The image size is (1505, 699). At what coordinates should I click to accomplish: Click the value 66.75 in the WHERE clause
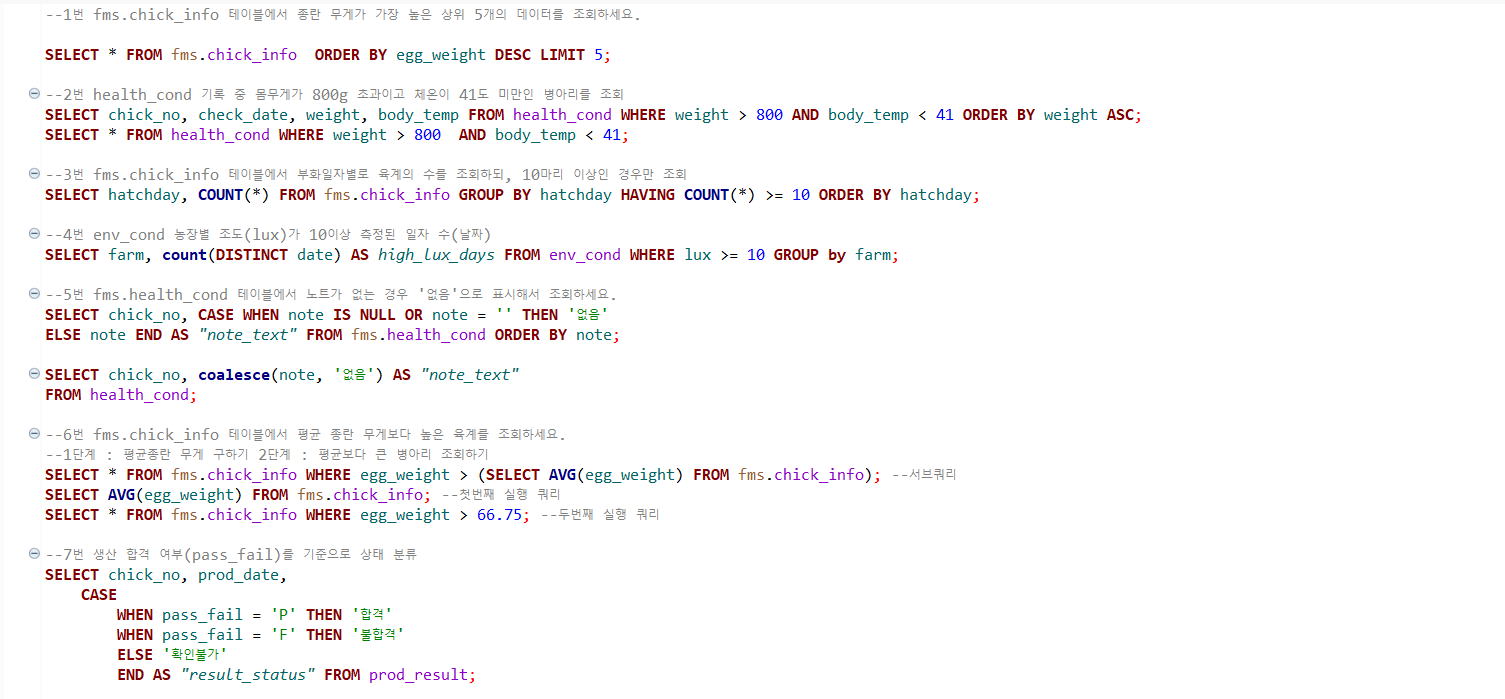click(x=499, y=515)
